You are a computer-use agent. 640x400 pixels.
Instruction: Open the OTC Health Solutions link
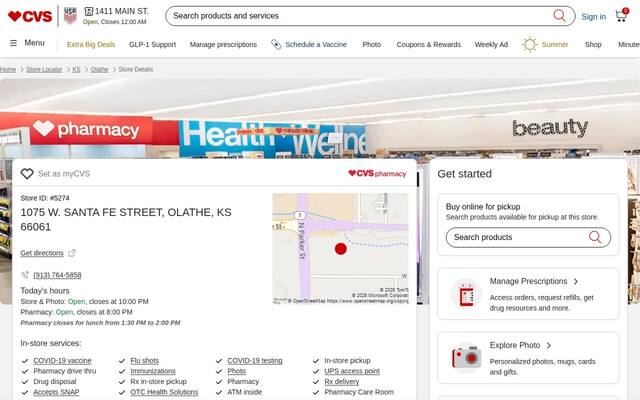[164, 392]
